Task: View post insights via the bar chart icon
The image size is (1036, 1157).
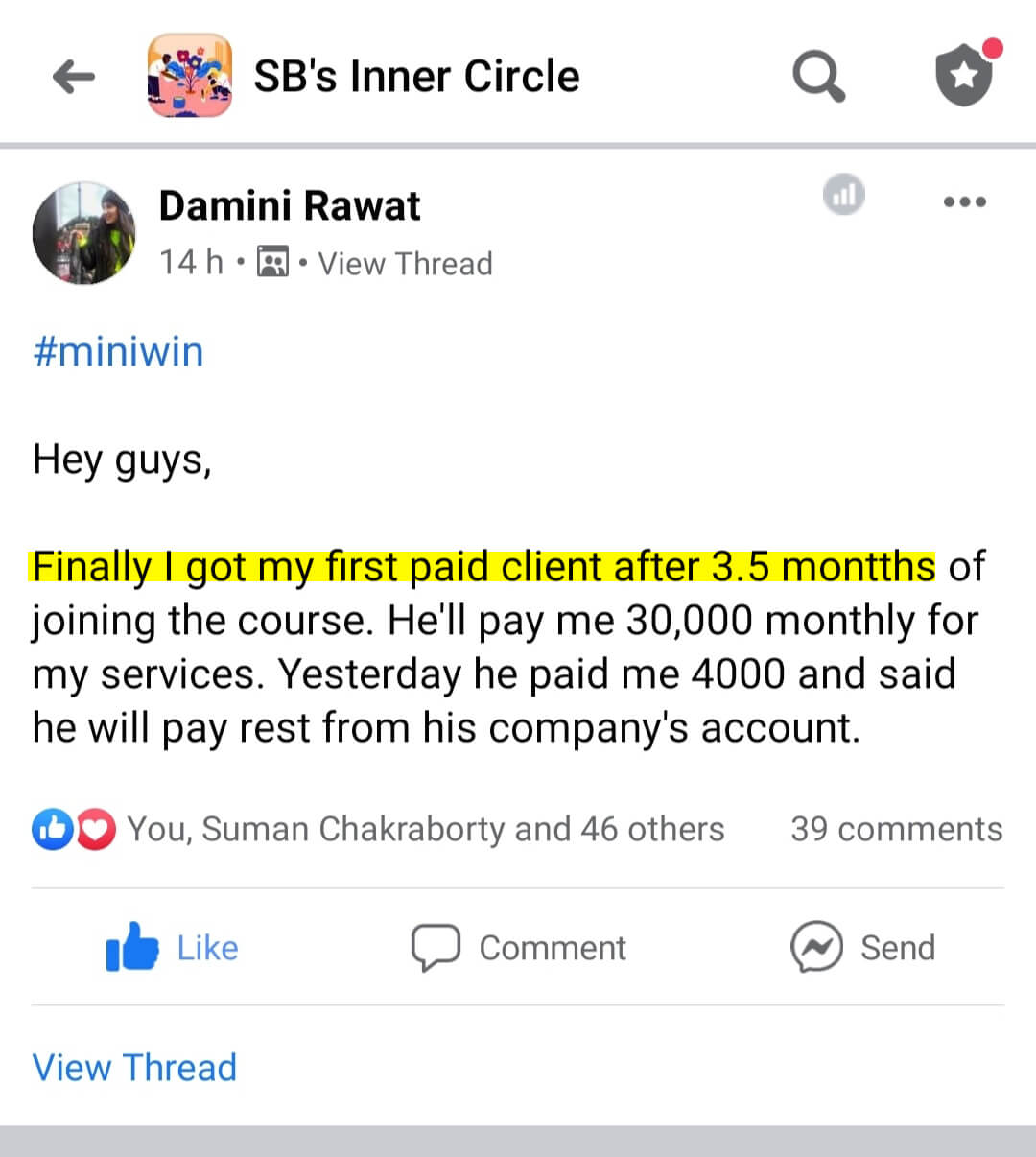Action: 843,195
